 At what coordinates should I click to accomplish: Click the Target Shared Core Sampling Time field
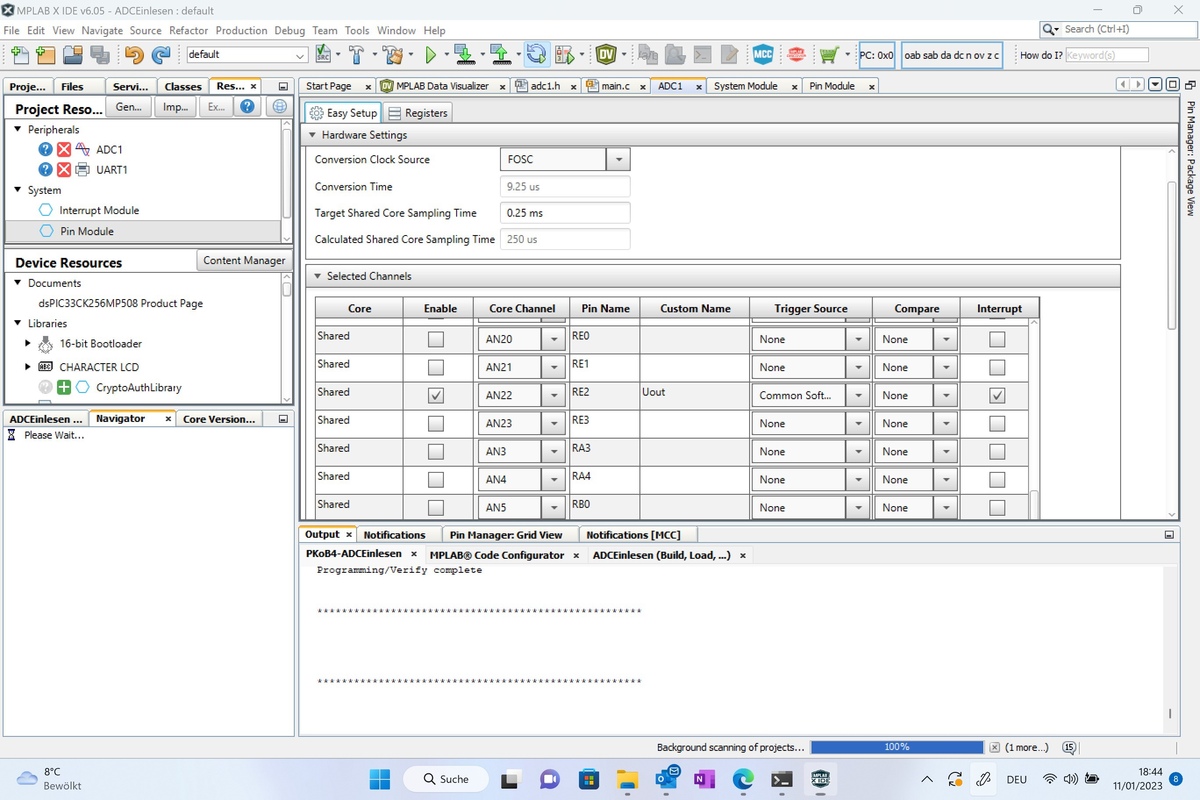[564, 213]
